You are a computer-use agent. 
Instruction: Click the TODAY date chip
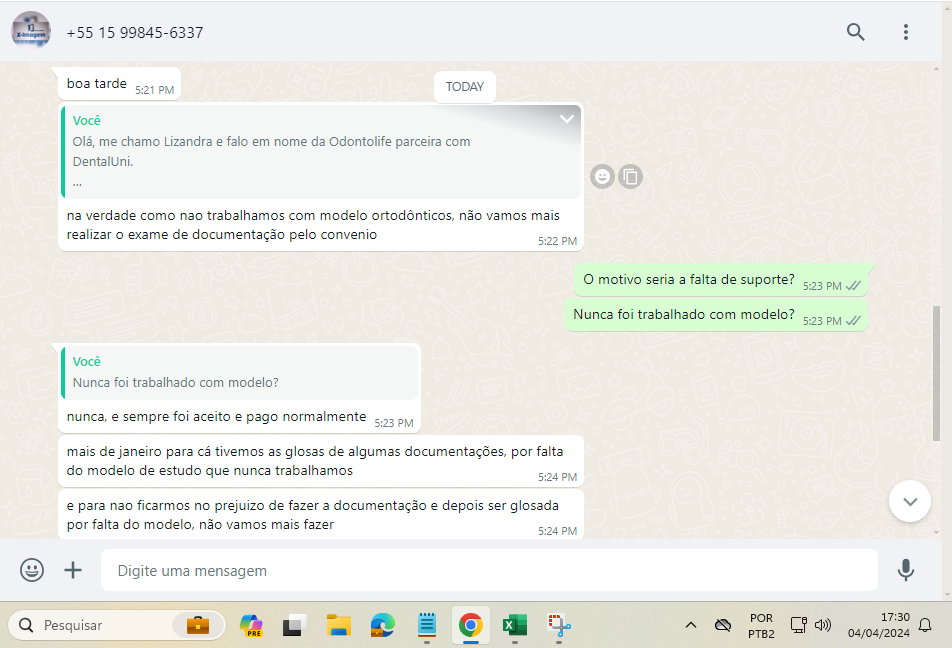tap(464, 87)
